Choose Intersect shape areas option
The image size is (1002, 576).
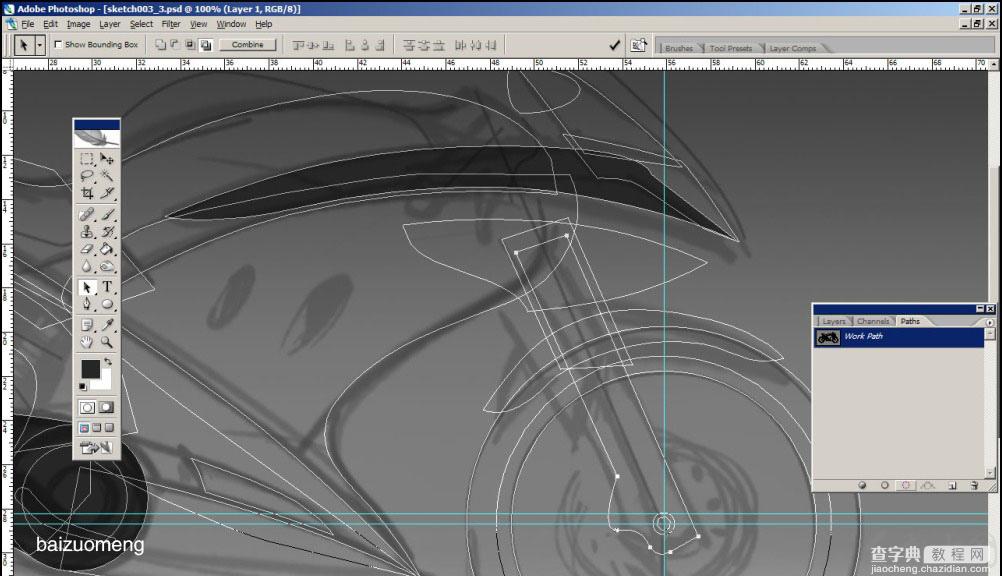(190, 45)
